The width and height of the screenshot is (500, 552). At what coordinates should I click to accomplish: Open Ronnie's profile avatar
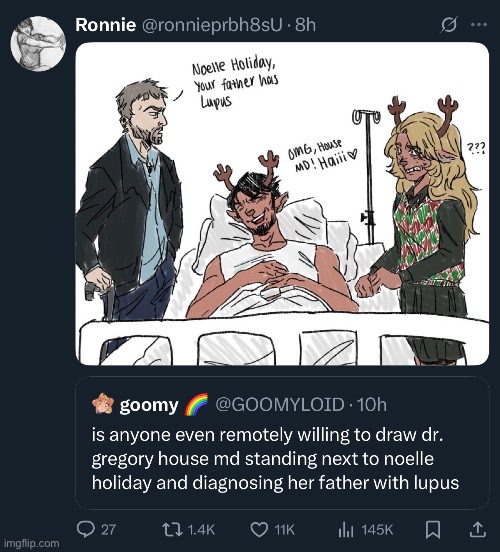(38, 44)
